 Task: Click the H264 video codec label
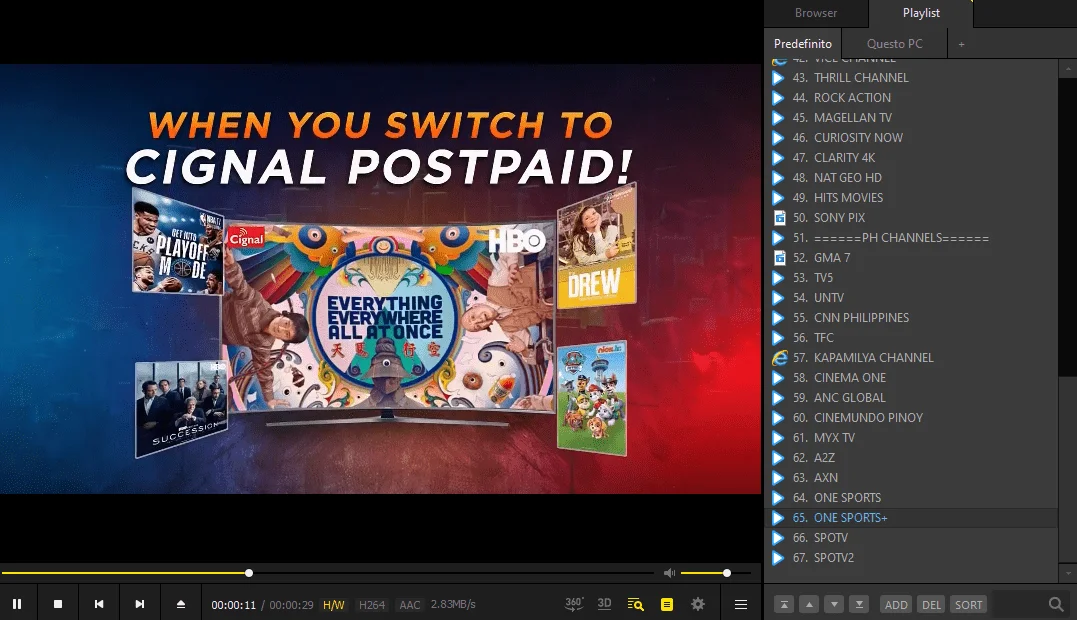[x=372, y=605]
